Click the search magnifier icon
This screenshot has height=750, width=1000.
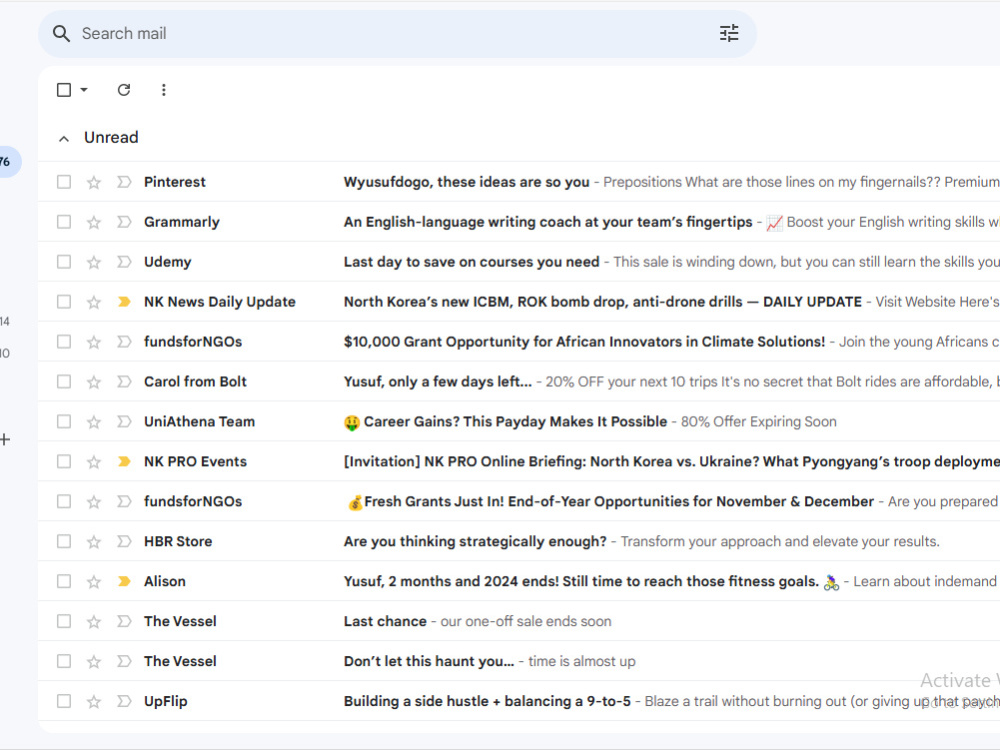coord(61,33)
